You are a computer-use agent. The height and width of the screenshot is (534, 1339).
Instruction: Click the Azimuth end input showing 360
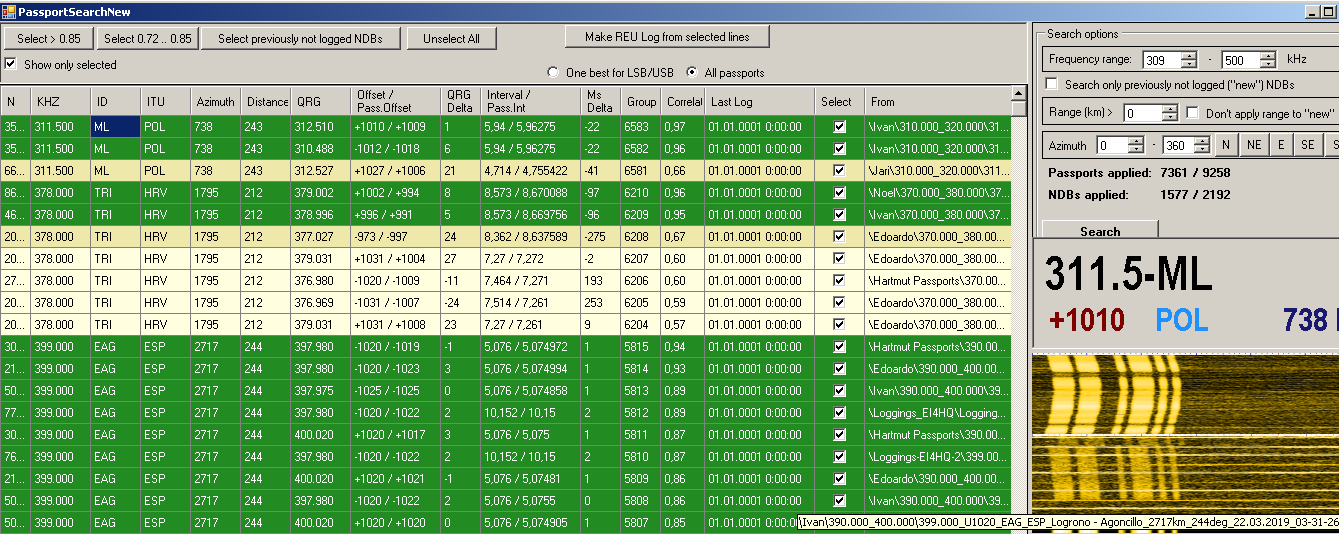click(x=1179, y=145)
